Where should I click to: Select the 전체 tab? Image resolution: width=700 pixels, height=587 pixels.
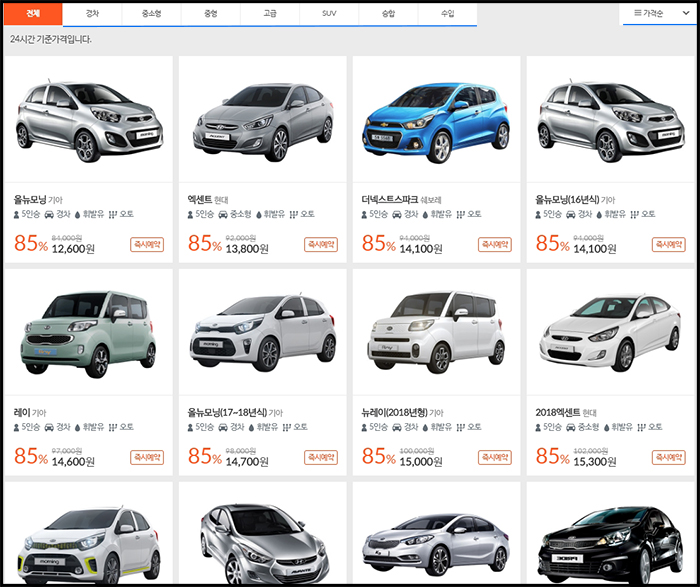pos(33,14)
